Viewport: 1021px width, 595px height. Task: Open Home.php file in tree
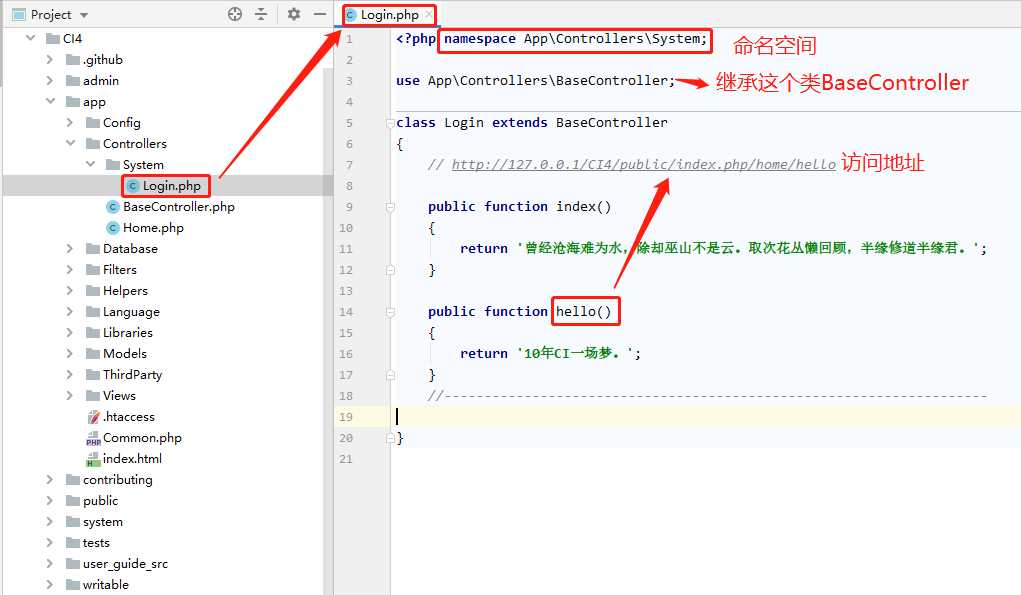(x=153, y=228)
